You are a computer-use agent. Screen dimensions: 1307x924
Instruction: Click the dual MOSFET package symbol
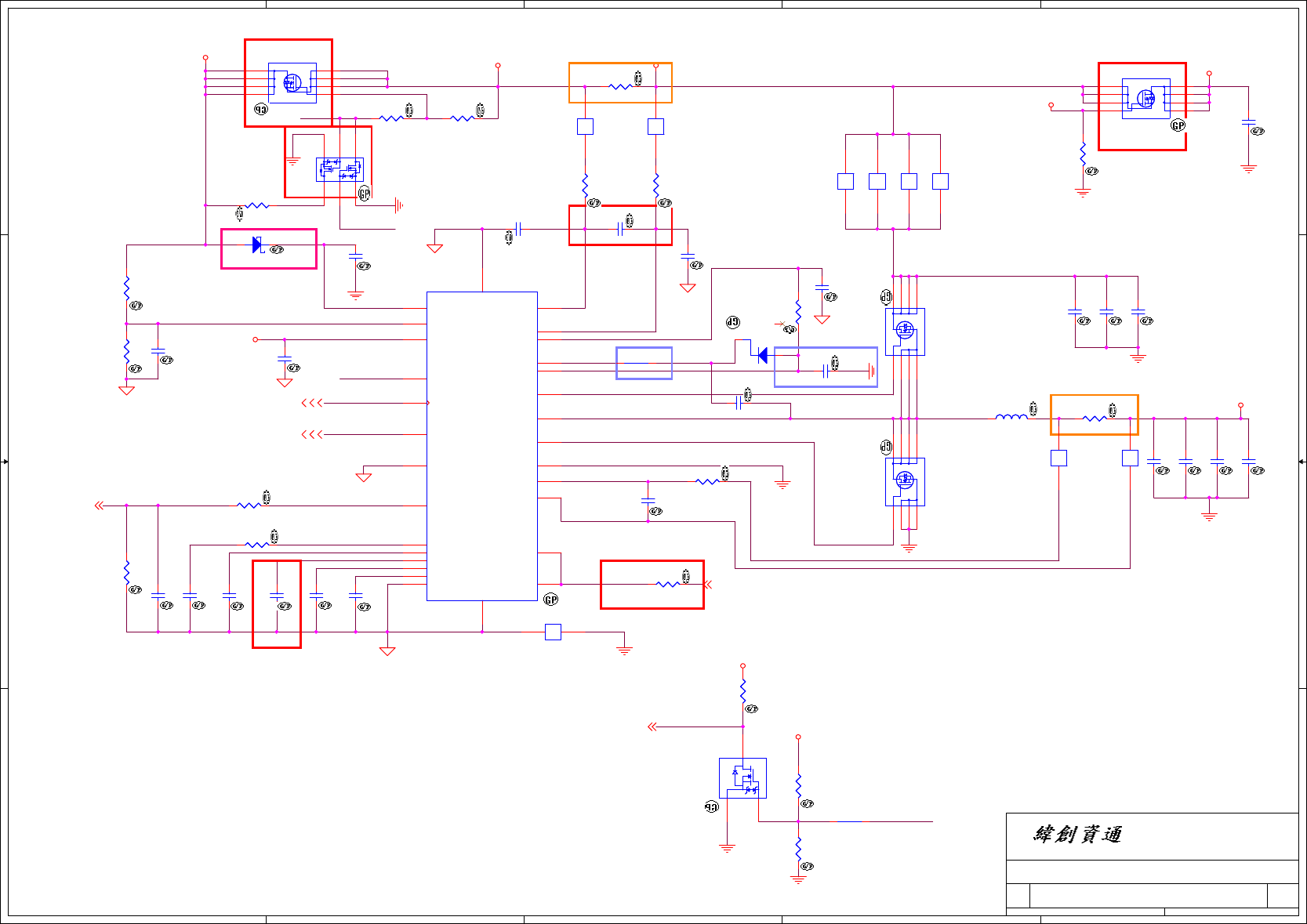click(x=339, y=169)
